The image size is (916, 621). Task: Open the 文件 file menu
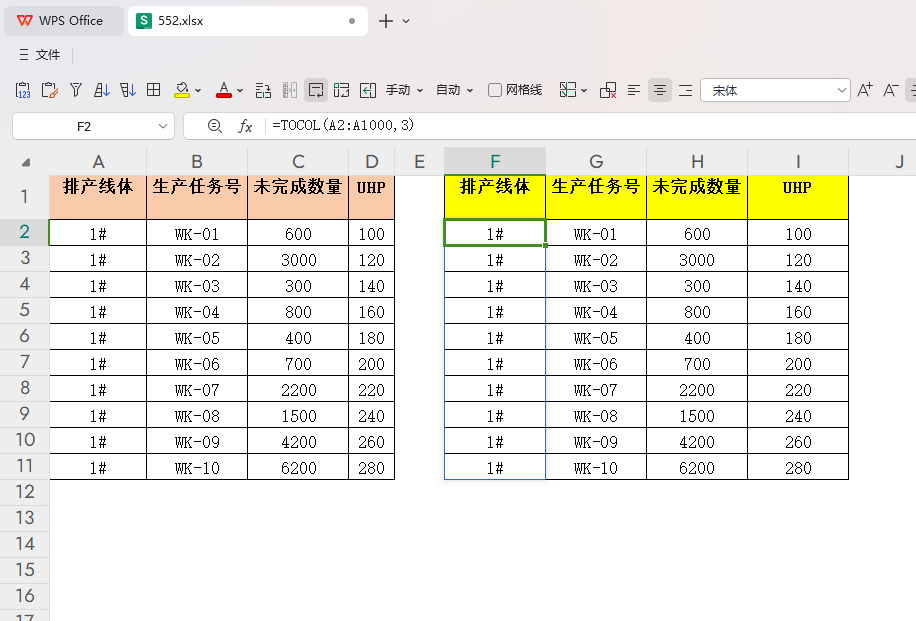(x=40, y=55)
